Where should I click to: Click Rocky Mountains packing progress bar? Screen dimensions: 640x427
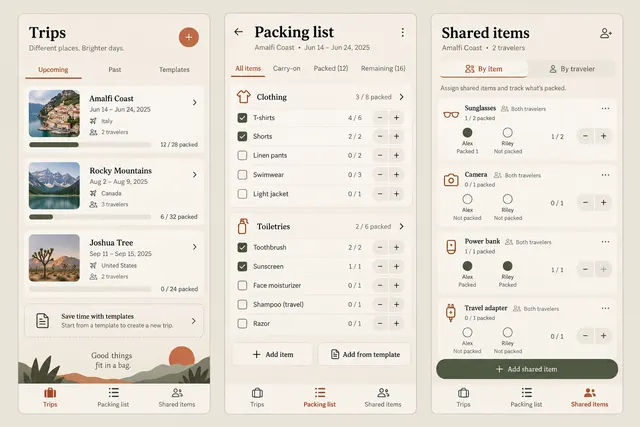click(90, 217)
